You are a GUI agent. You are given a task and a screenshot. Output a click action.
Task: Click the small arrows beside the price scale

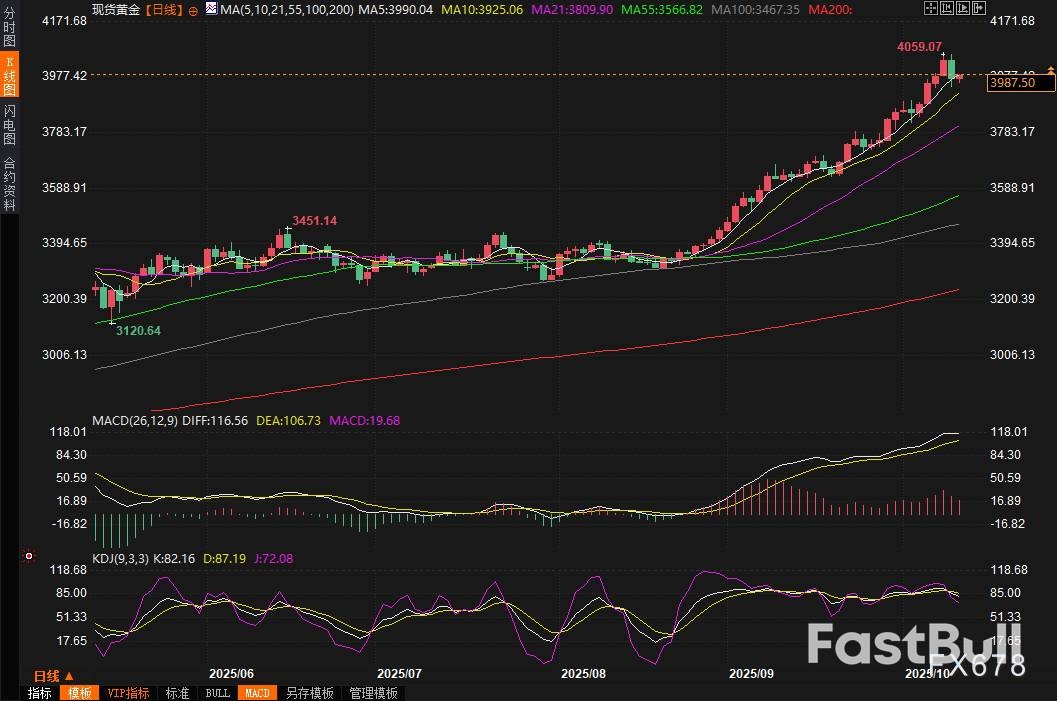pos(1050,70)
